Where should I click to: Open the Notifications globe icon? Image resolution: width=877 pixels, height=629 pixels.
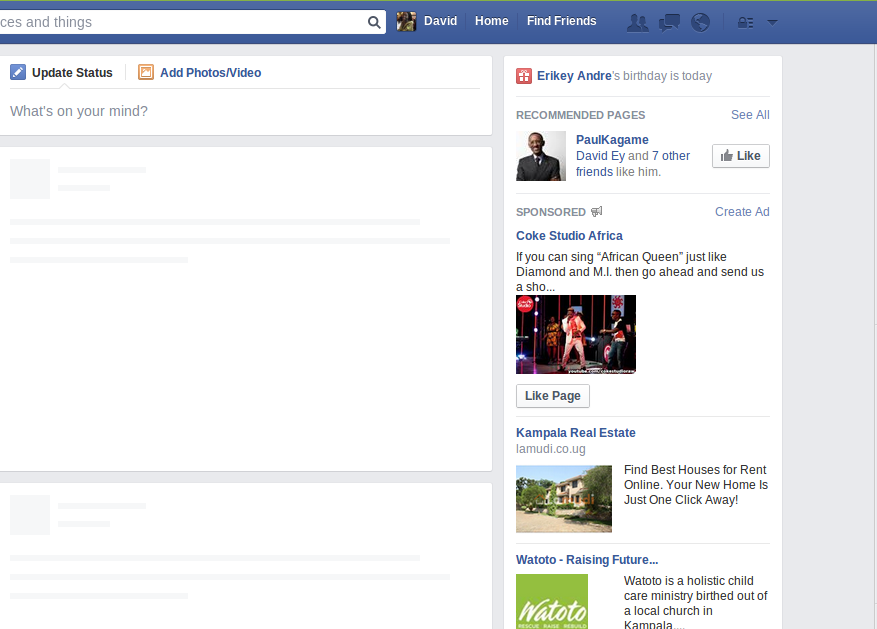pyautogui.click(x=700, y=22)
